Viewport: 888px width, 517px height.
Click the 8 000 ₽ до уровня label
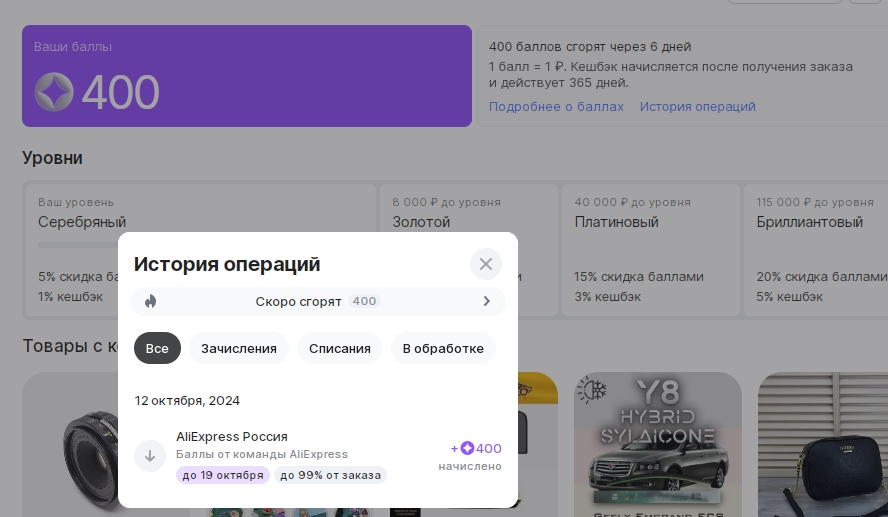pos(447,202)
